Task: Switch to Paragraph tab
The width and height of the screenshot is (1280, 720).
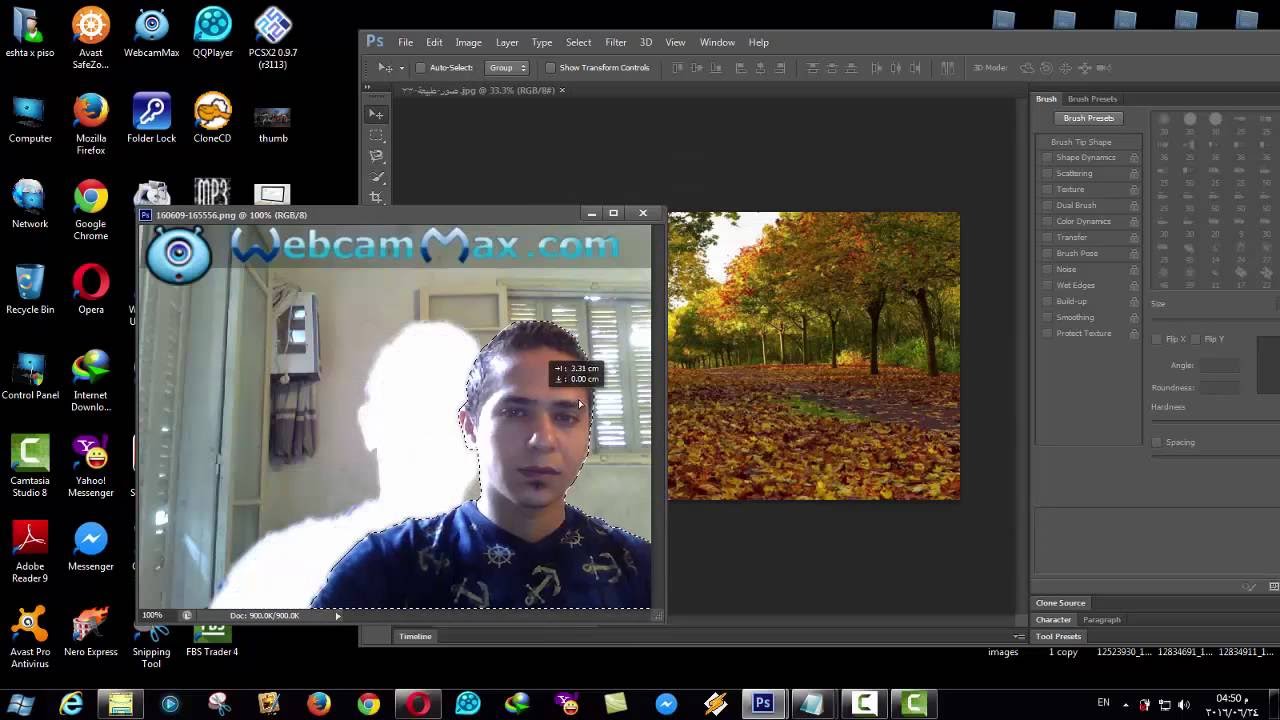Action: pyautogui.click(x=1101, y=620)
